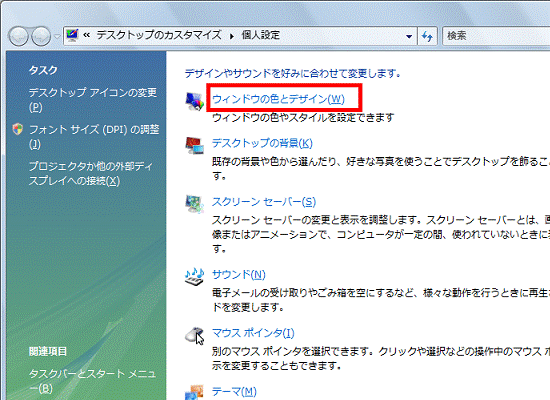Click the 検索 search field
Viewport: 550px width, 400px height.
(x=496, y=36)
